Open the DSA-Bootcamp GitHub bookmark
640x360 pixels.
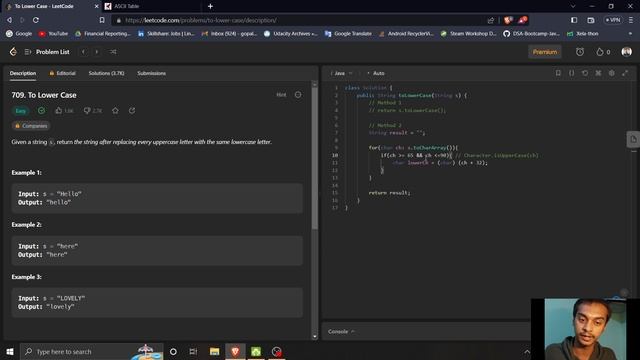tap(531, 34)
